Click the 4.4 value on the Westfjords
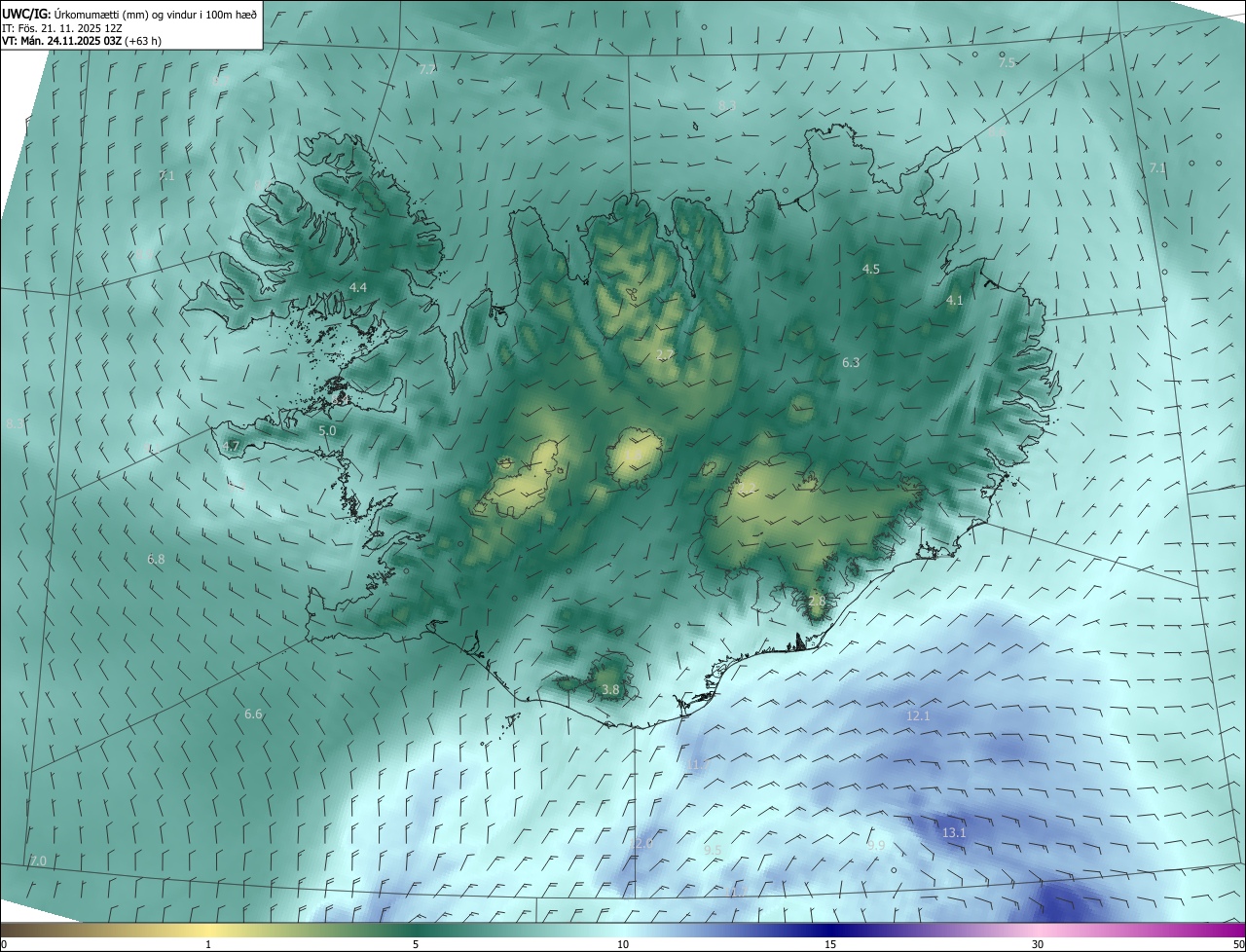 tap(358, 287)
